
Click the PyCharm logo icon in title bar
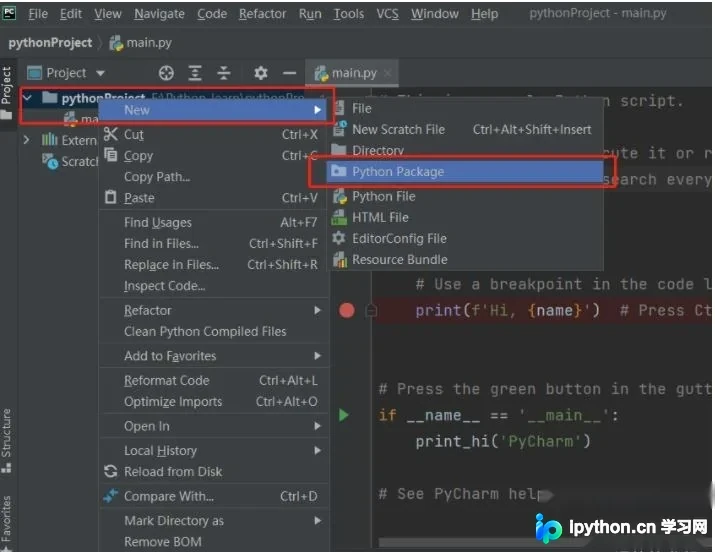[9, 13]
